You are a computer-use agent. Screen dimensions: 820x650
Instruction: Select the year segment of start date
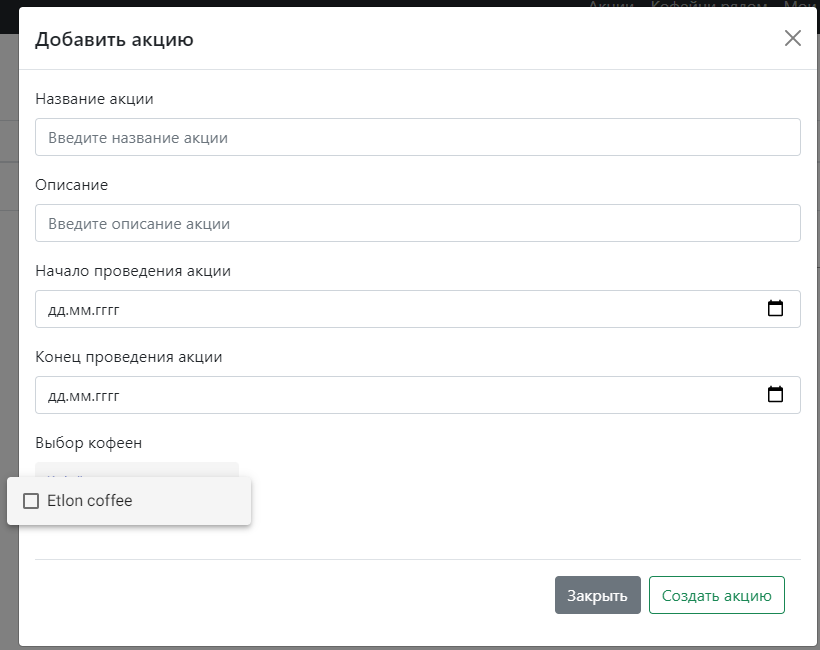(x=105, y=310)
